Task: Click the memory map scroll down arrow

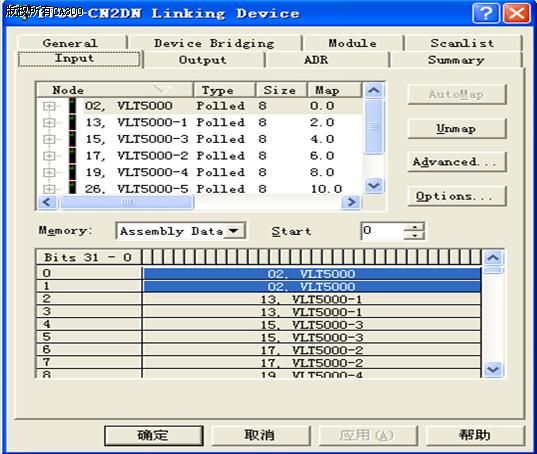Action: pyautogui.click(x=493, y=369)
